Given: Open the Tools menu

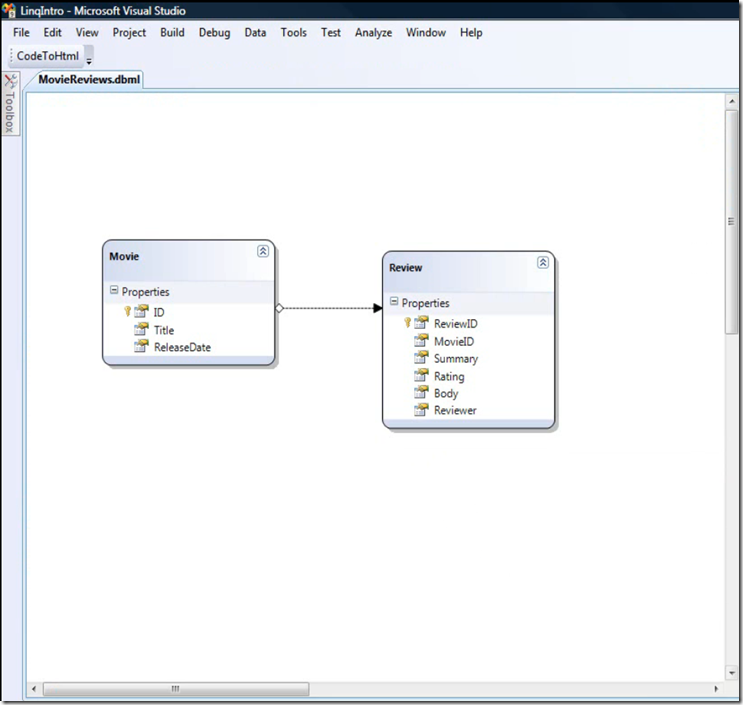Looking at the screenshot, I should click(x=293, y=33).
